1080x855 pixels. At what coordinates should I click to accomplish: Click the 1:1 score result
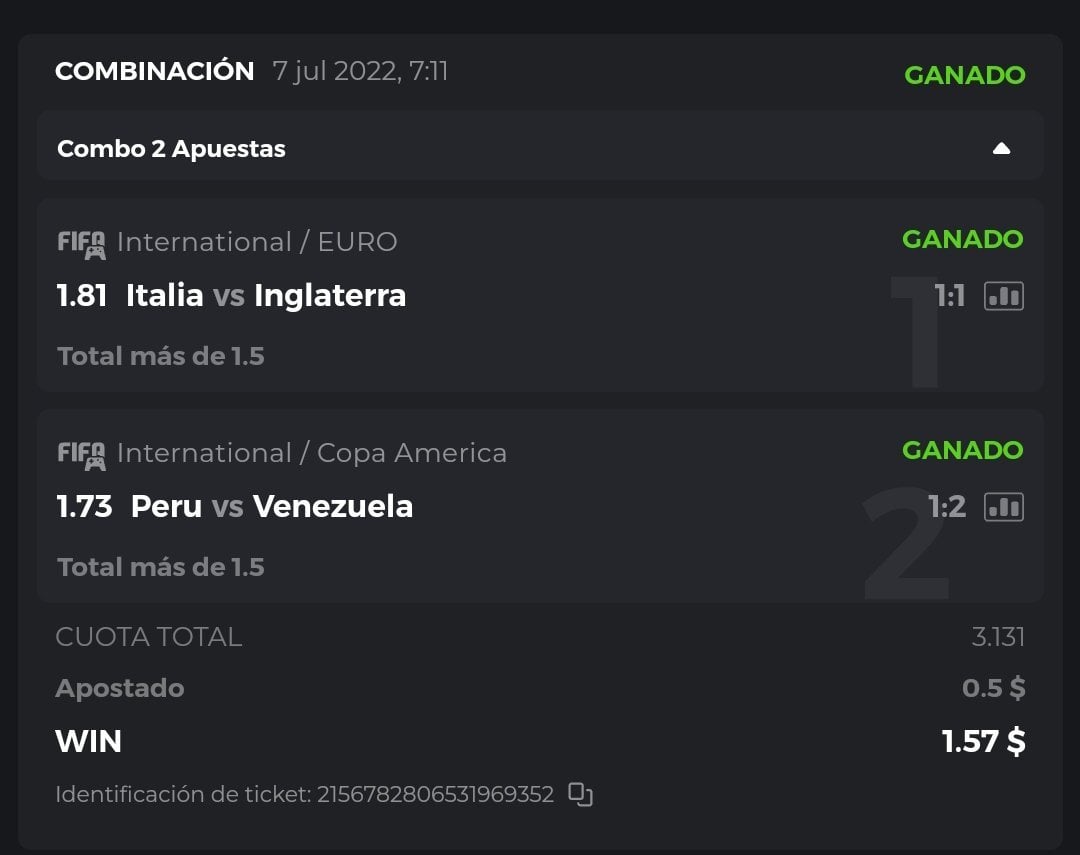click(949, 296)
